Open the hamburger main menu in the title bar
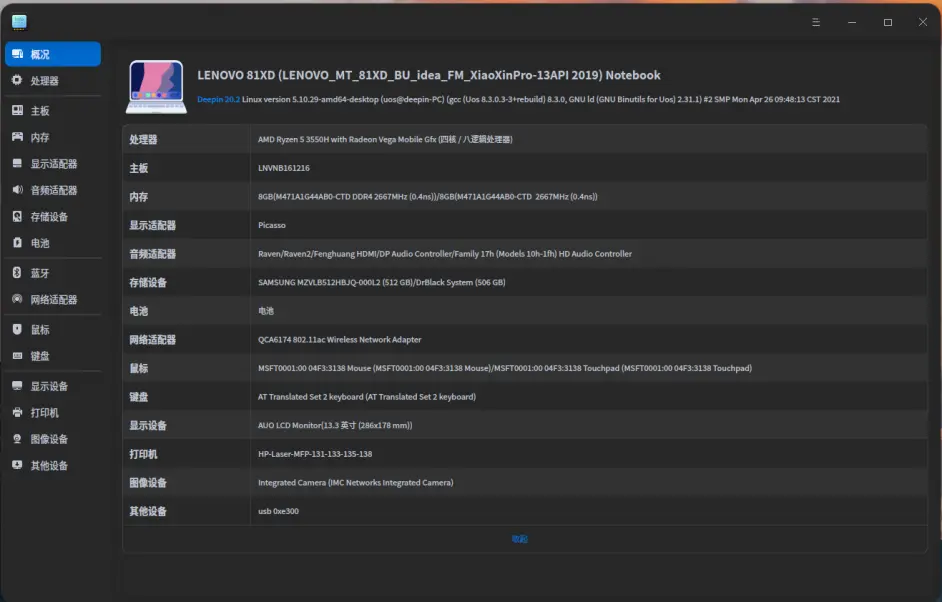This screenshot has height=602, width=942. click(x=816, y=22)
